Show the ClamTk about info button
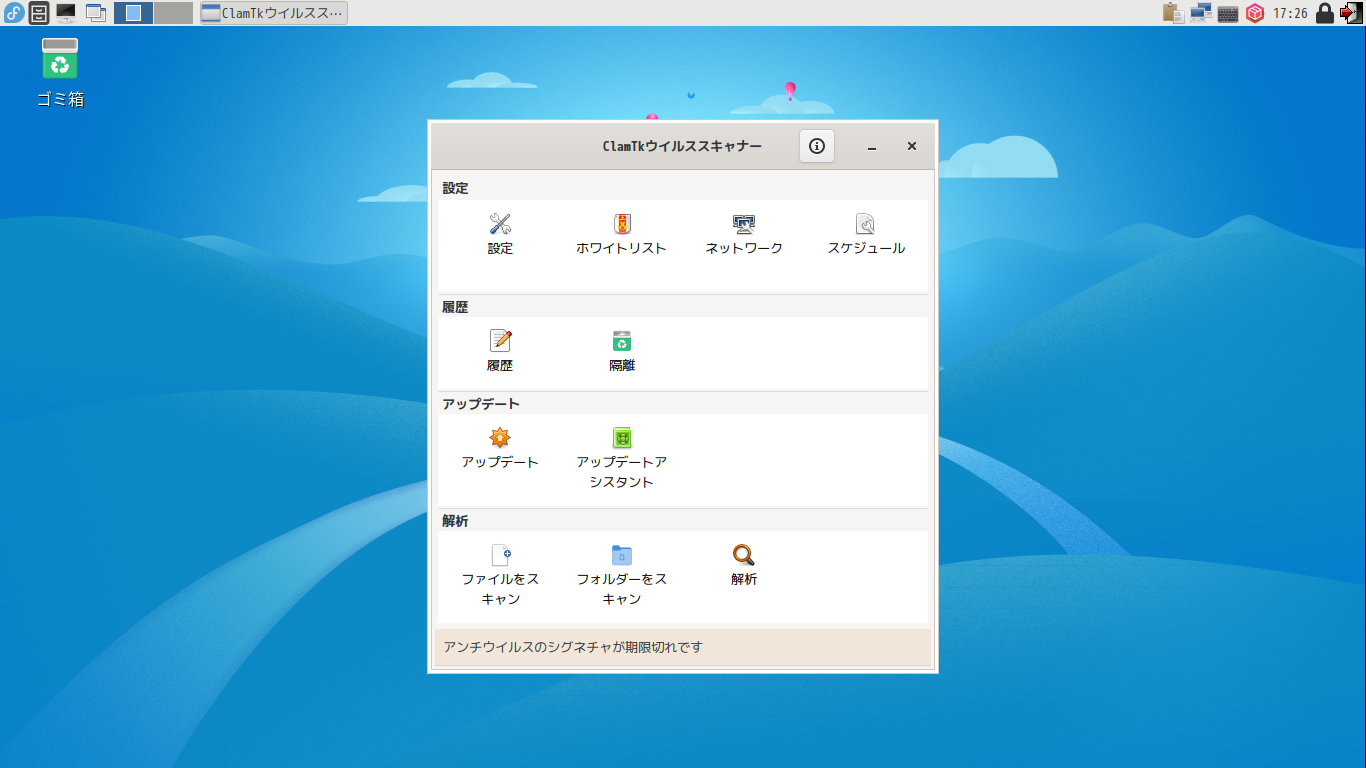The height and width of the screenshot is (768, 1366). (817, 146)
